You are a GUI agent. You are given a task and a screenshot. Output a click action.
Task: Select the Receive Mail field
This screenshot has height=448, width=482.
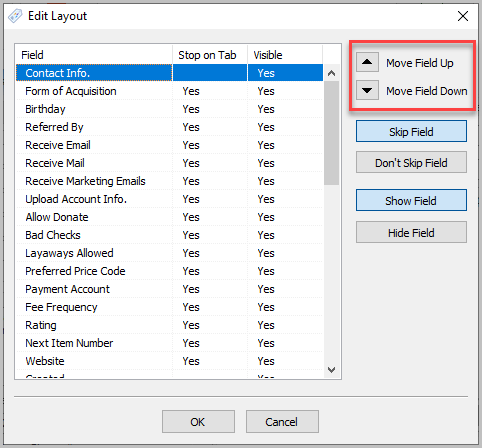pos(169,163)
